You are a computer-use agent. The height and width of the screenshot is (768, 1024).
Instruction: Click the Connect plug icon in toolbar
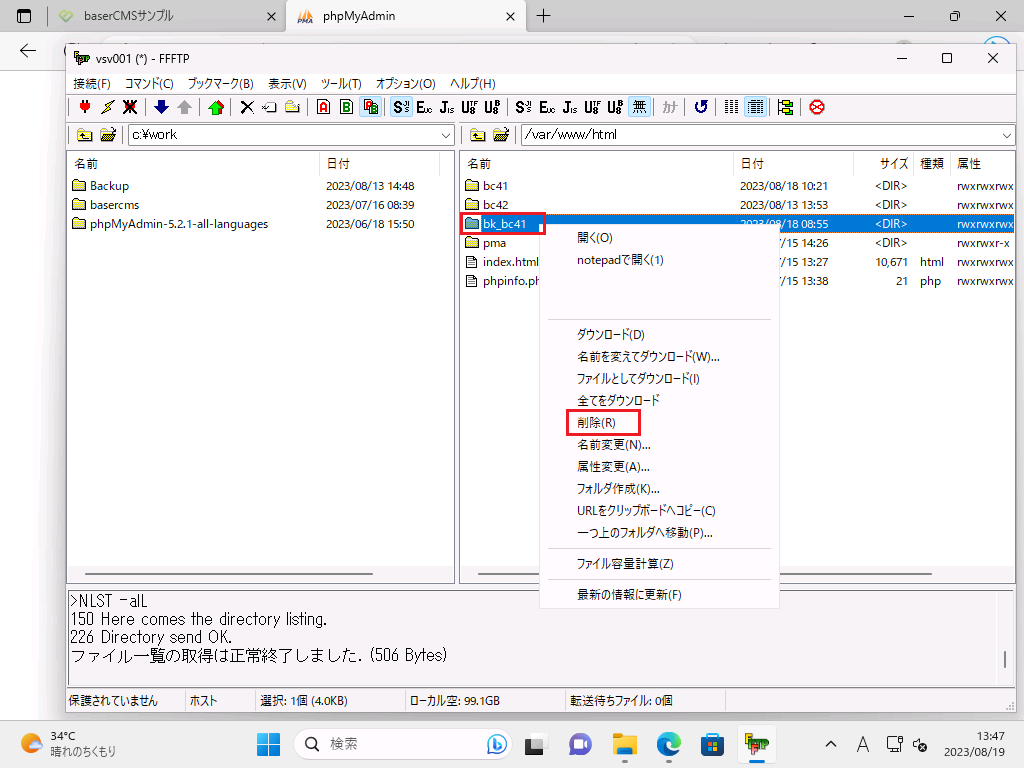(85, 107)
